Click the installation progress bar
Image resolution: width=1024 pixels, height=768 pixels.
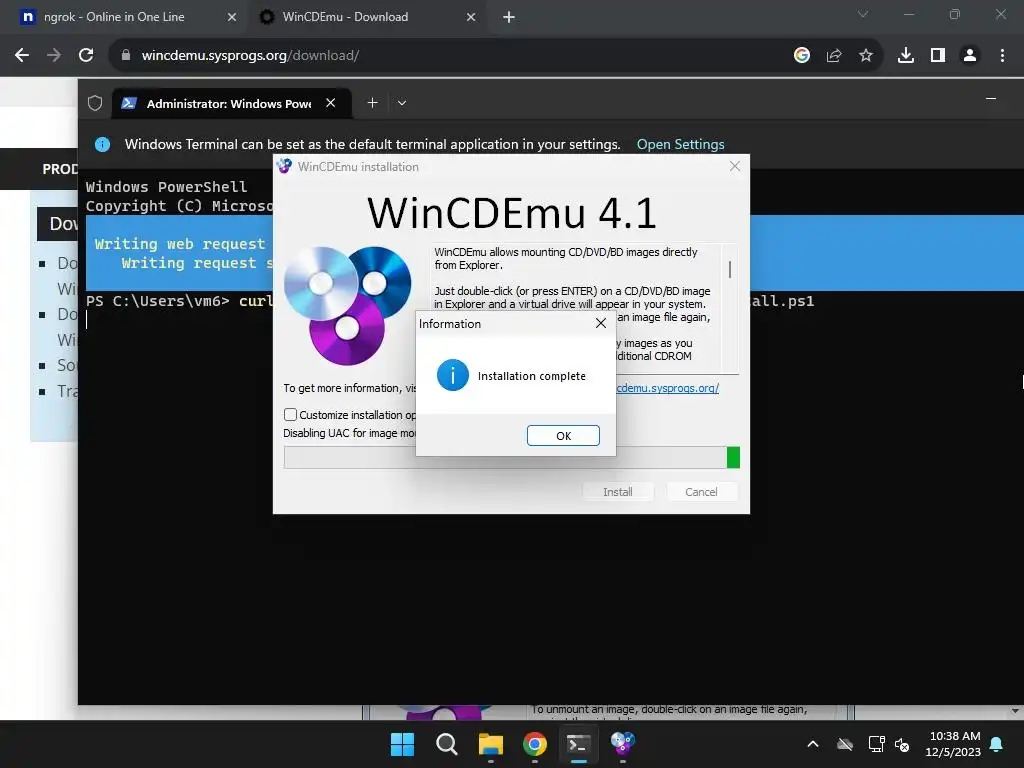[512, 457]
